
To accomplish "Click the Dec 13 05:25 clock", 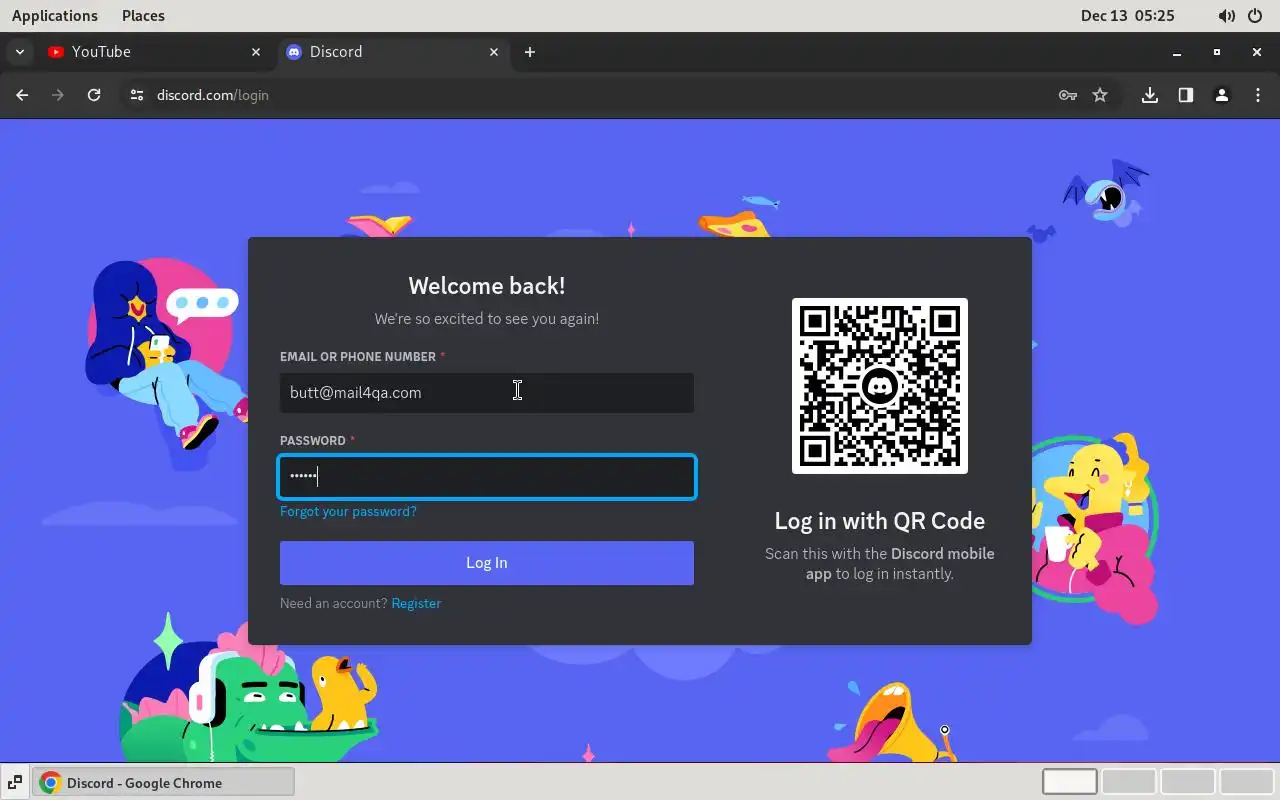I will [x=1127, y=15].
